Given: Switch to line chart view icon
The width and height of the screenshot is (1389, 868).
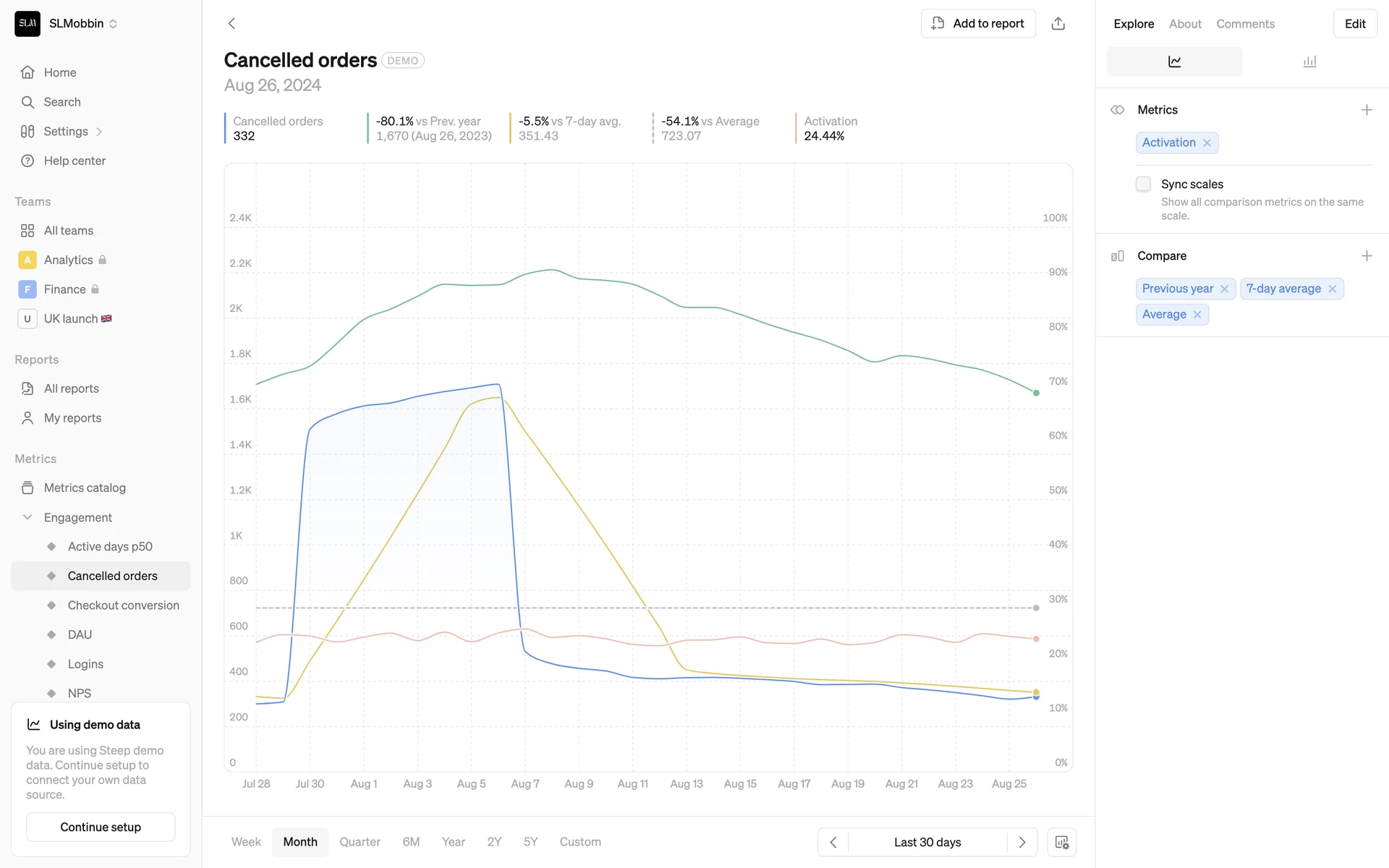Looking at the screenshot, I should [x=1174, y=61].
